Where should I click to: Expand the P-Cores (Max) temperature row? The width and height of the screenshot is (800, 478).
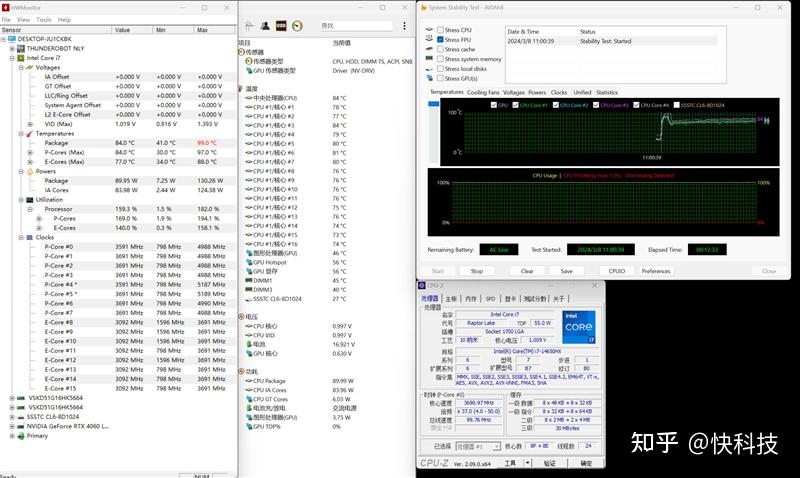(30, 153)
